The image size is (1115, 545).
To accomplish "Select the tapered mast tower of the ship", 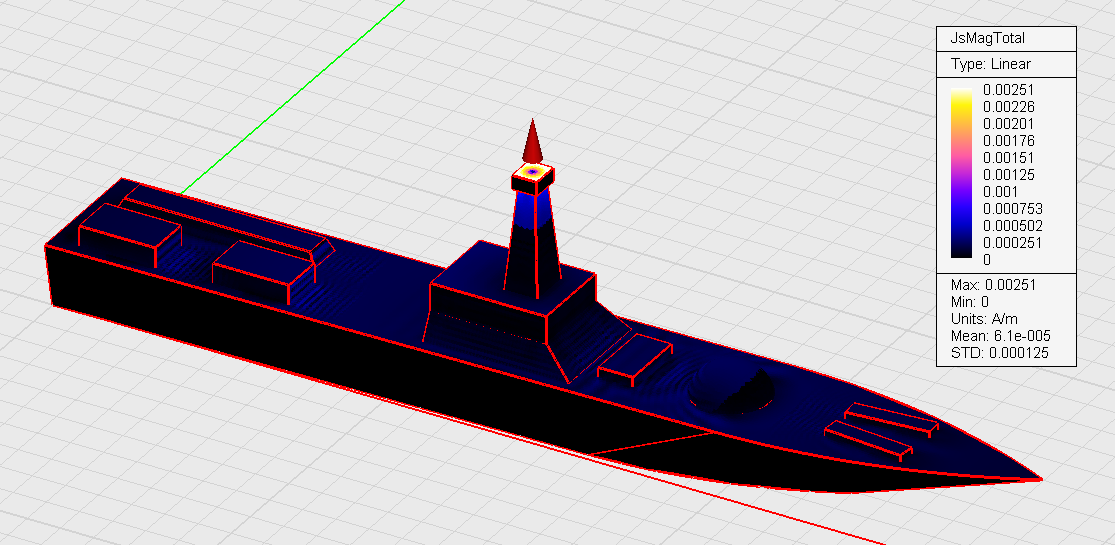I will click(533, 245).
